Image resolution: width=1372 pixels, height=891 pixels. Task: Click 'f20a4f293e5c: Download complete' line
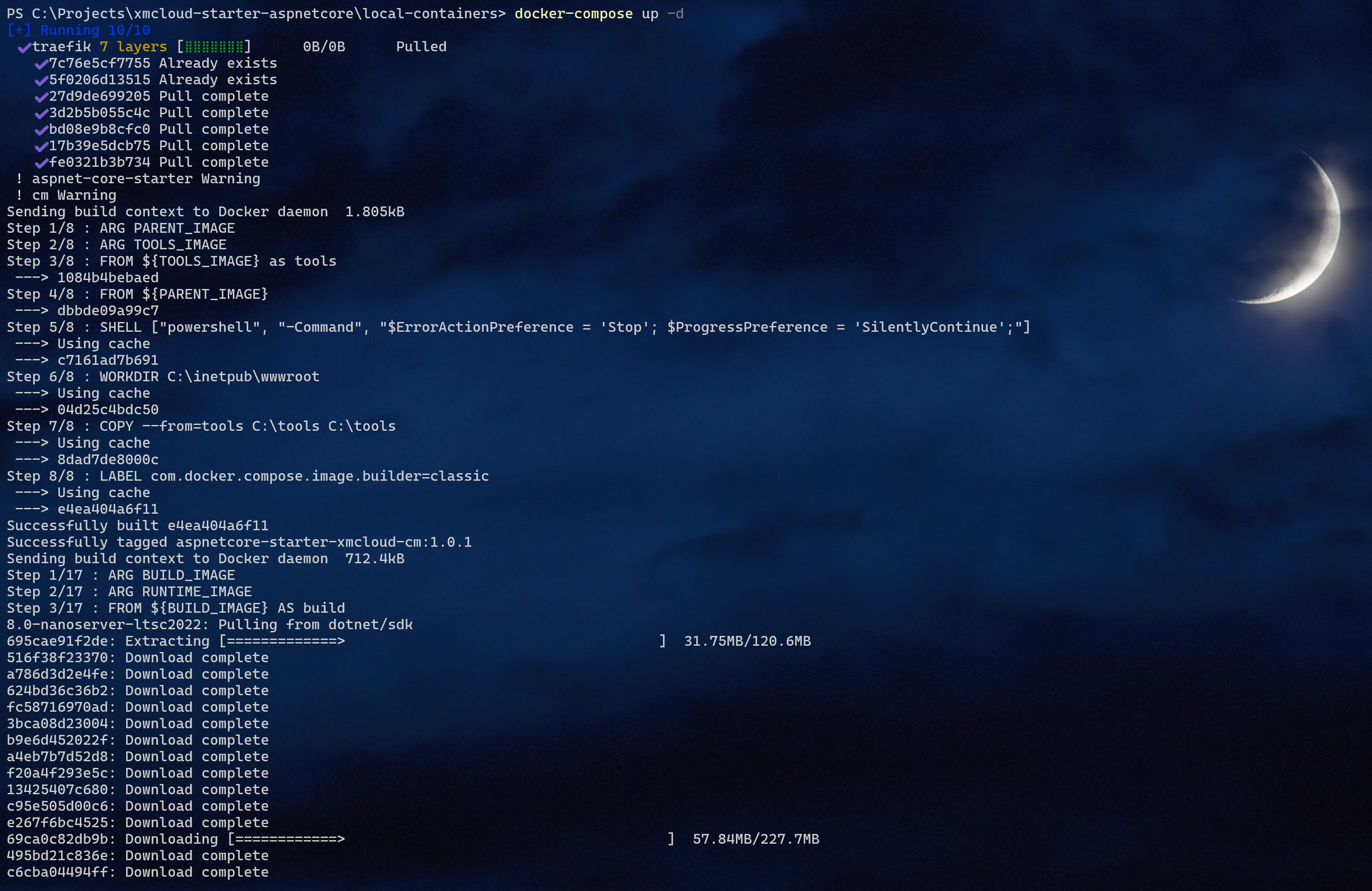[x=138, y=773]
